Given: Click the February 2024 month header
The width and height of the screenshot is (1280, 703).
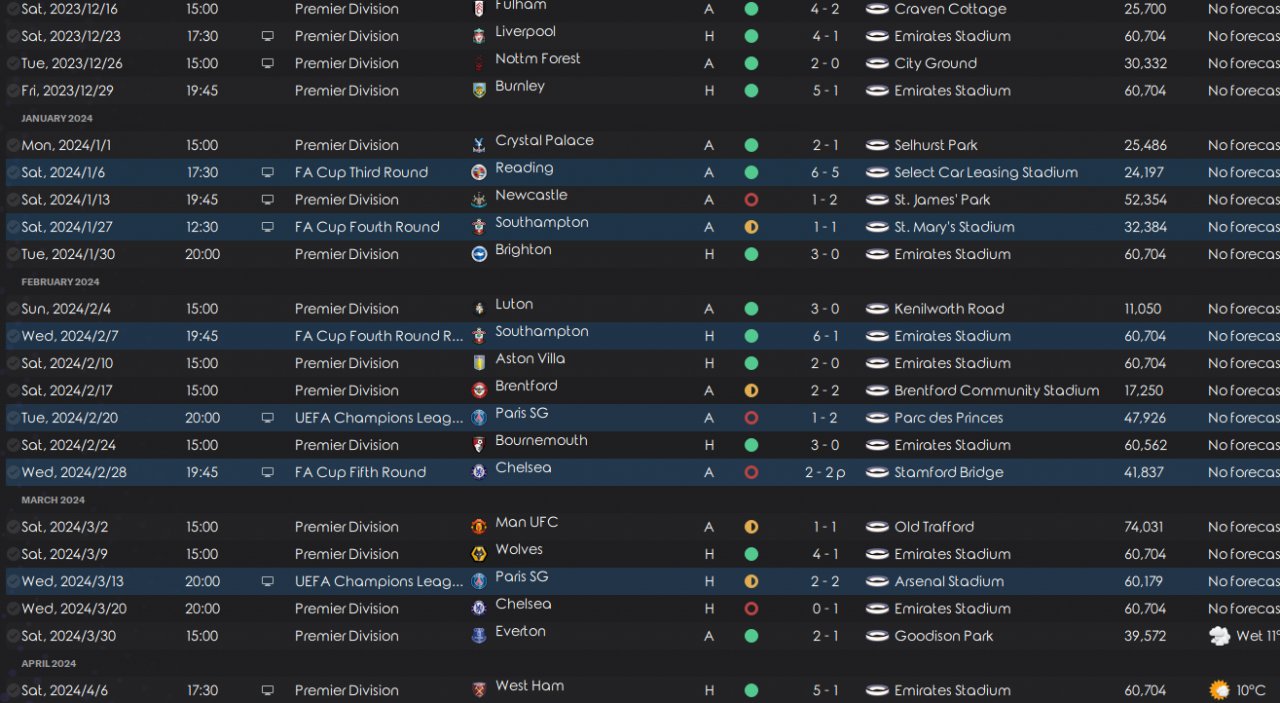Looking at the screenshot, I should [x=60, y=282].
